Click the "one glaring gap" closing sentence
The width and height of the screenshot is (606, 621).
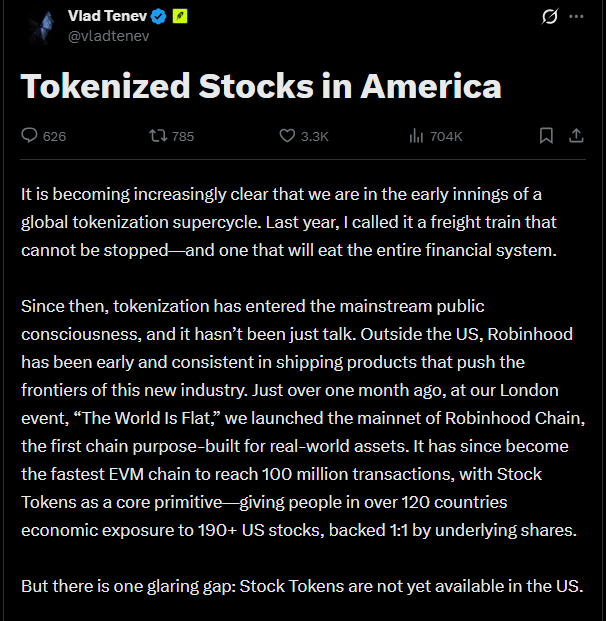pos(302,586)
